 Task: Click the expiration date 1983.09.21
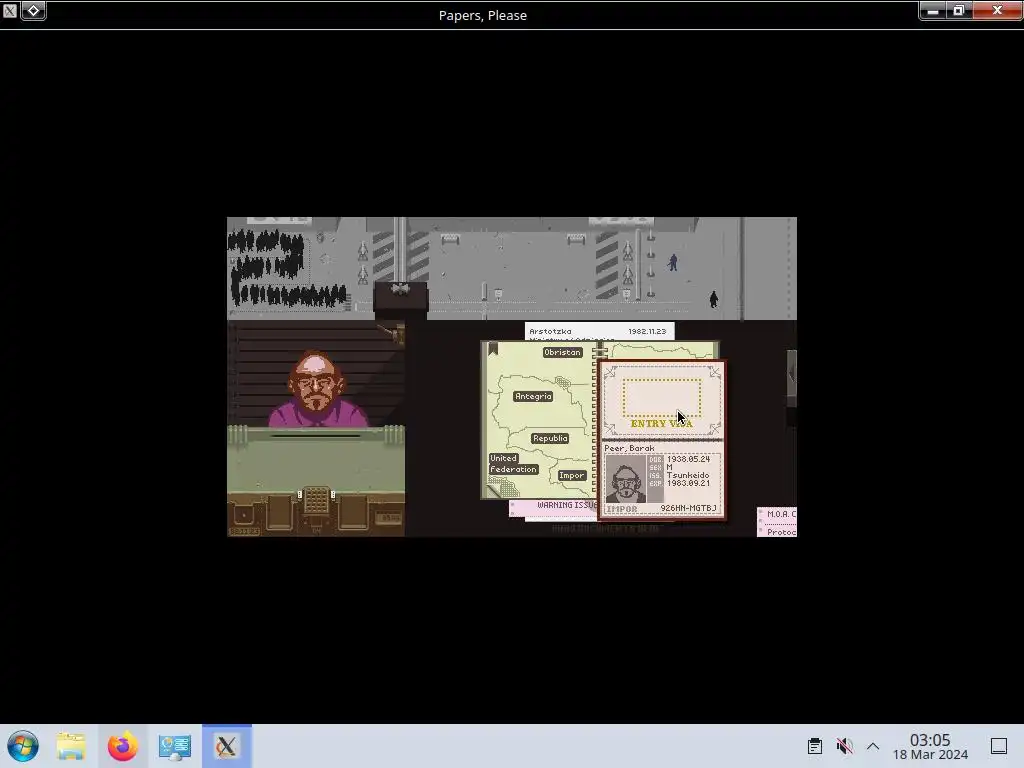688,483
